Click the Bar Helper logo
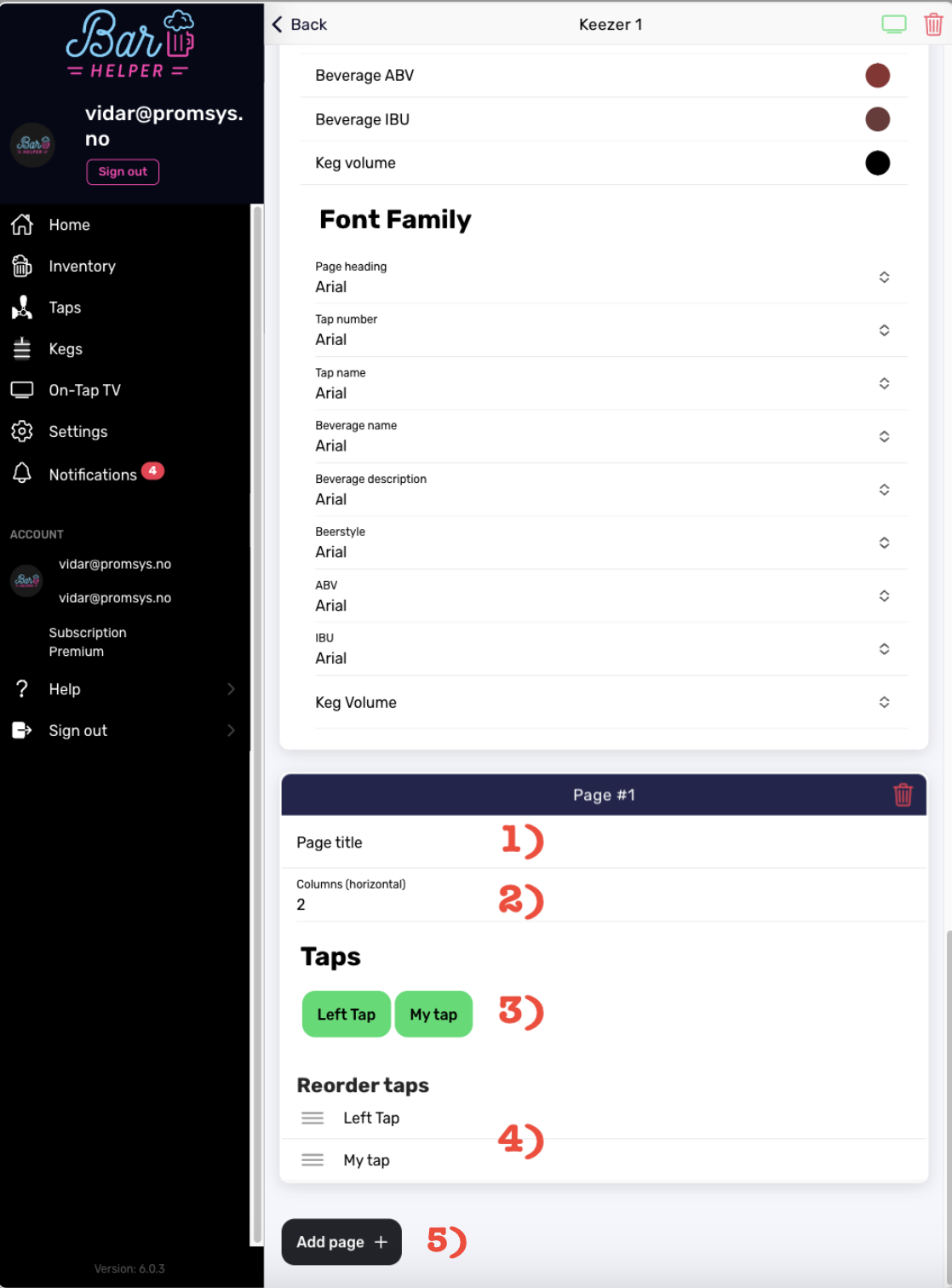This screenshot has height=1288, width=952. [x=129, y=44]
